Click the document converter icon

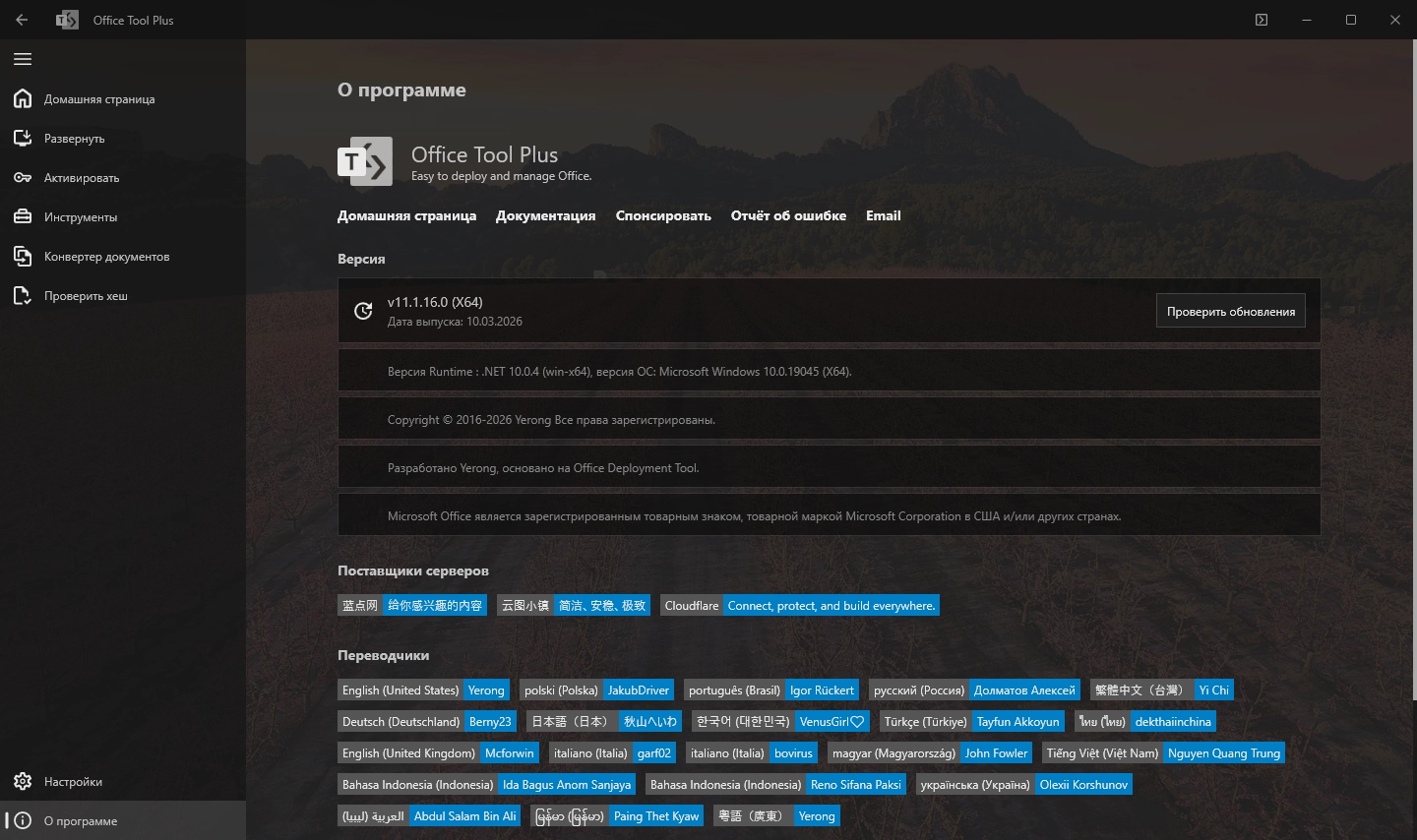[x=23, y=256]
